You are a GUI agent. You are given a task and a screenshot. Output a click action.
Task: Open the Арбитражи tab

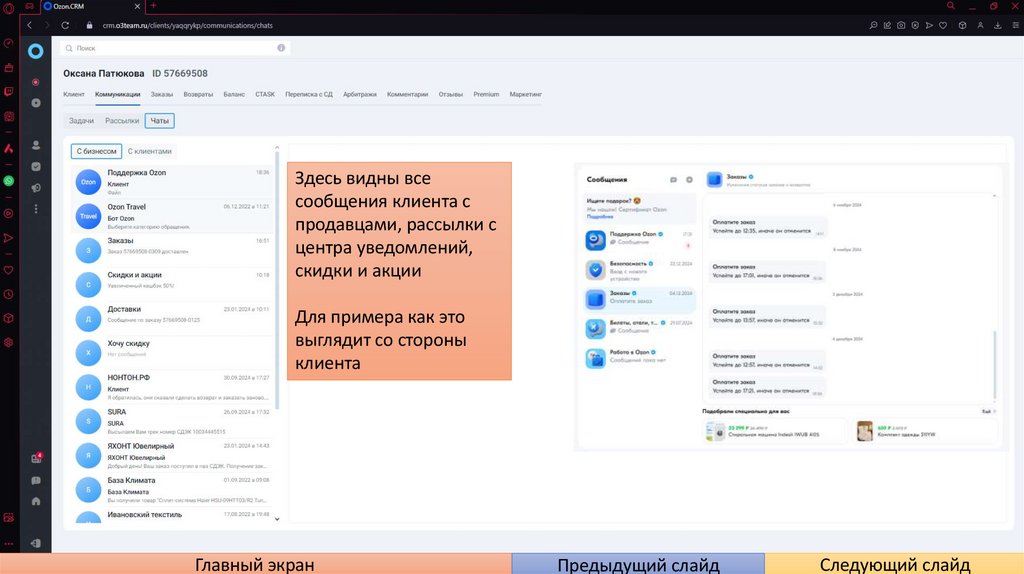(360, 94)
